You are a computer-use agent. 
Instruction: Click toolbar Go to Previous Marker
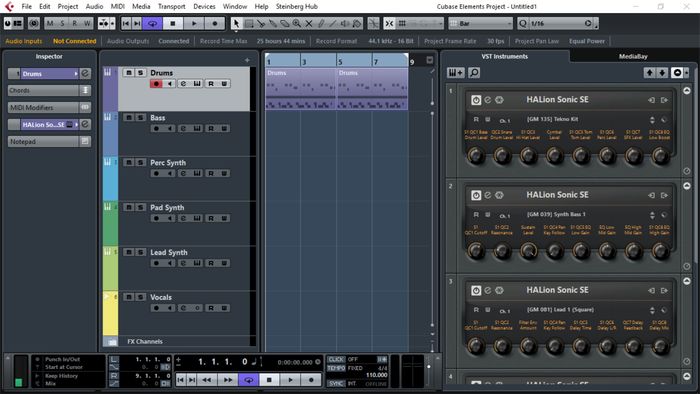pyautogui.click(x=126, y=23)
